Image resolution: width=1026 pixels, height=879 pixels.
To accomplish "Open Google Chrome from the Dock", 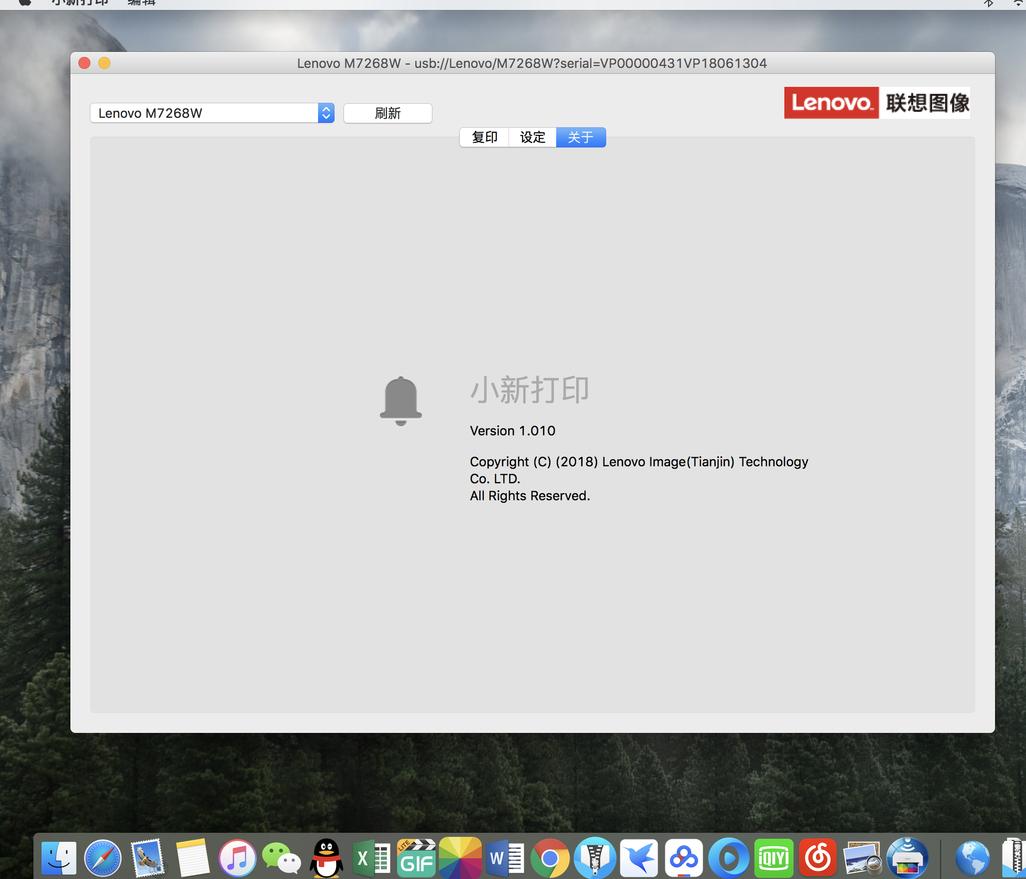I will click(550, 857).
